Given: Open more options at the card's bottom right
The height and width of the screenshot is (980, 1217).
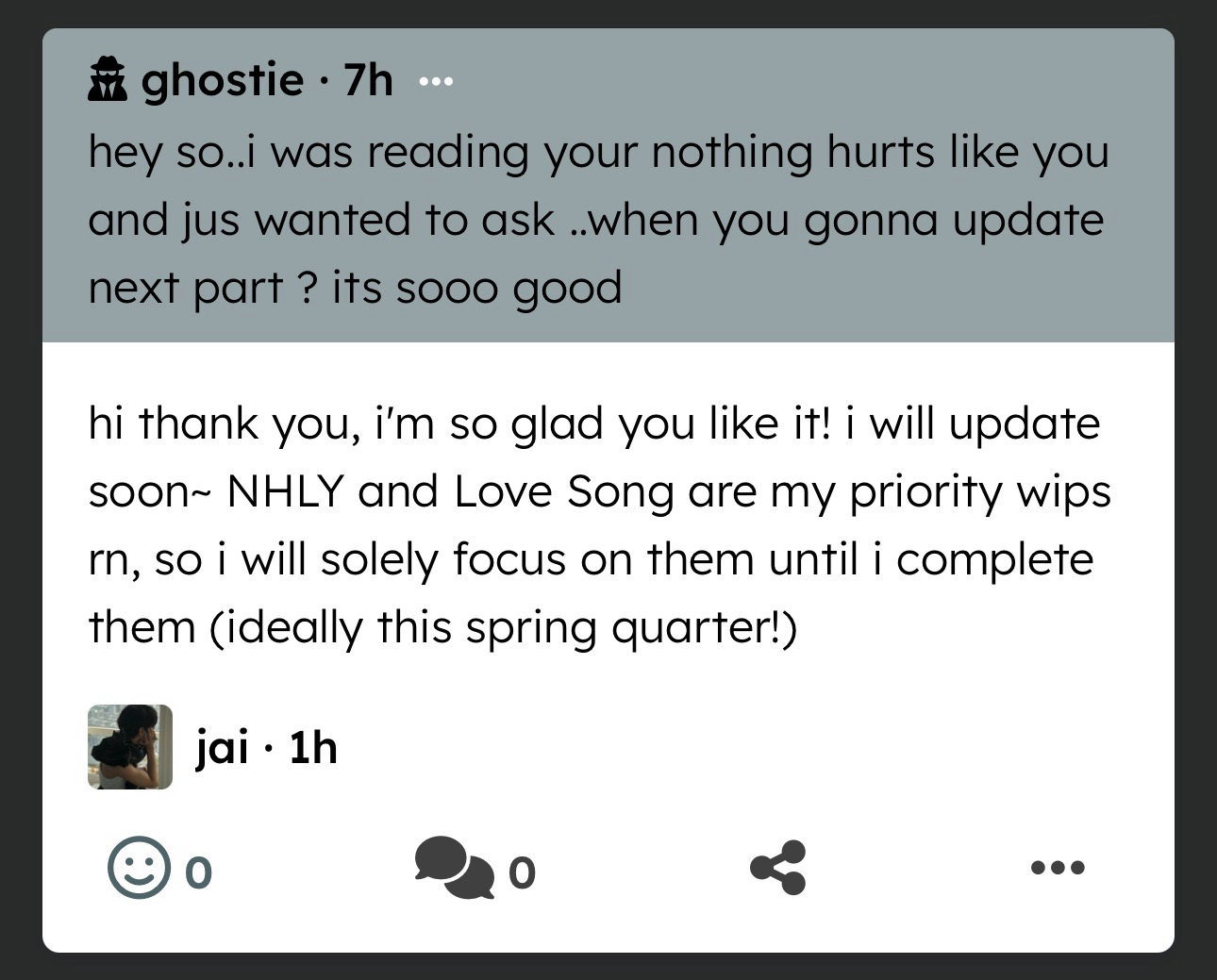Looking at the screenshot, I should (1058, 868).
